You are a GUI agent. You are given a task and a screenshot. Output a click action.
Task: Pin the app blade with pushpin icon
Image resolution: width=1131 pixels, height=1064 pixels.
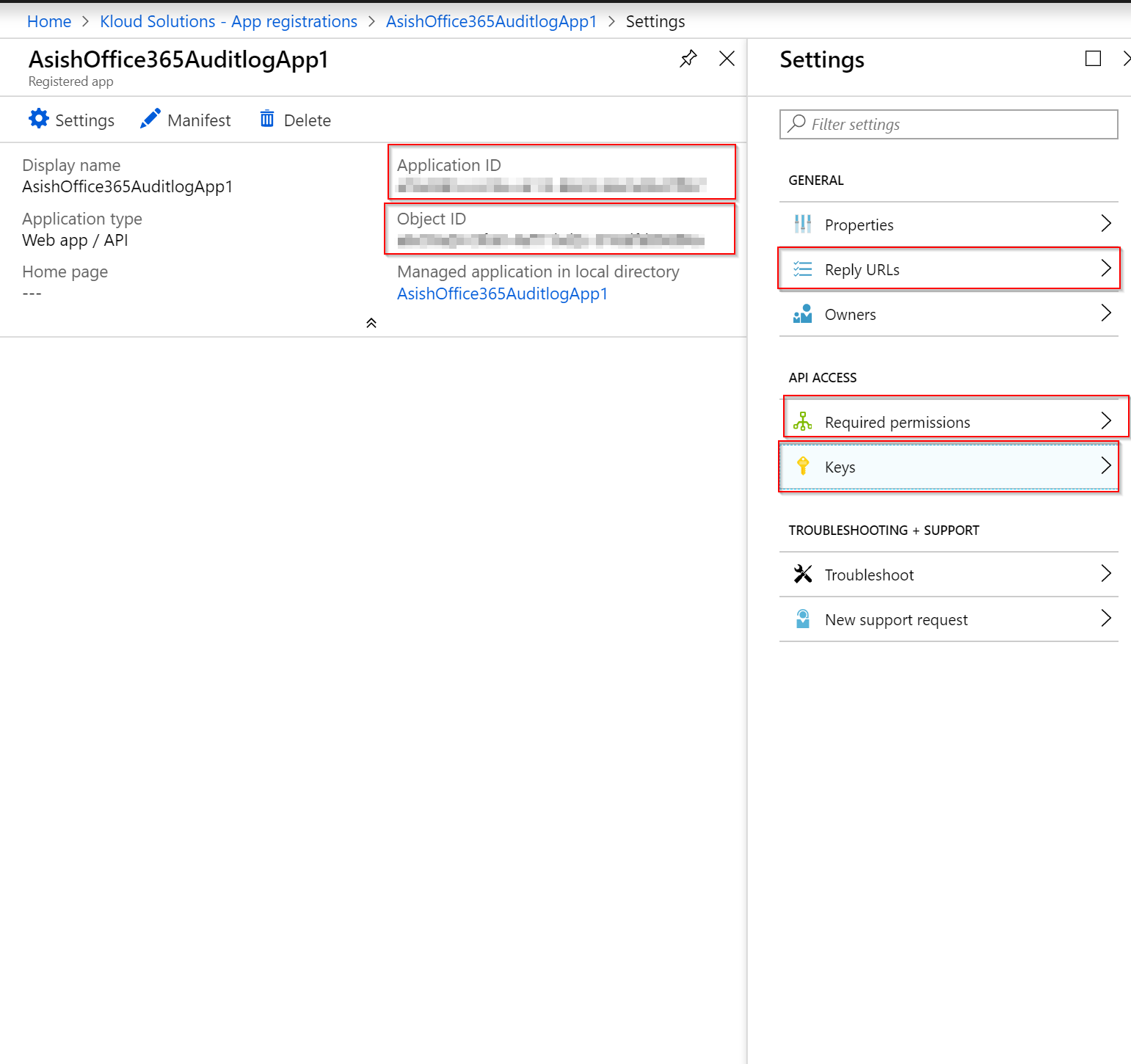click(x=688, y=59)
